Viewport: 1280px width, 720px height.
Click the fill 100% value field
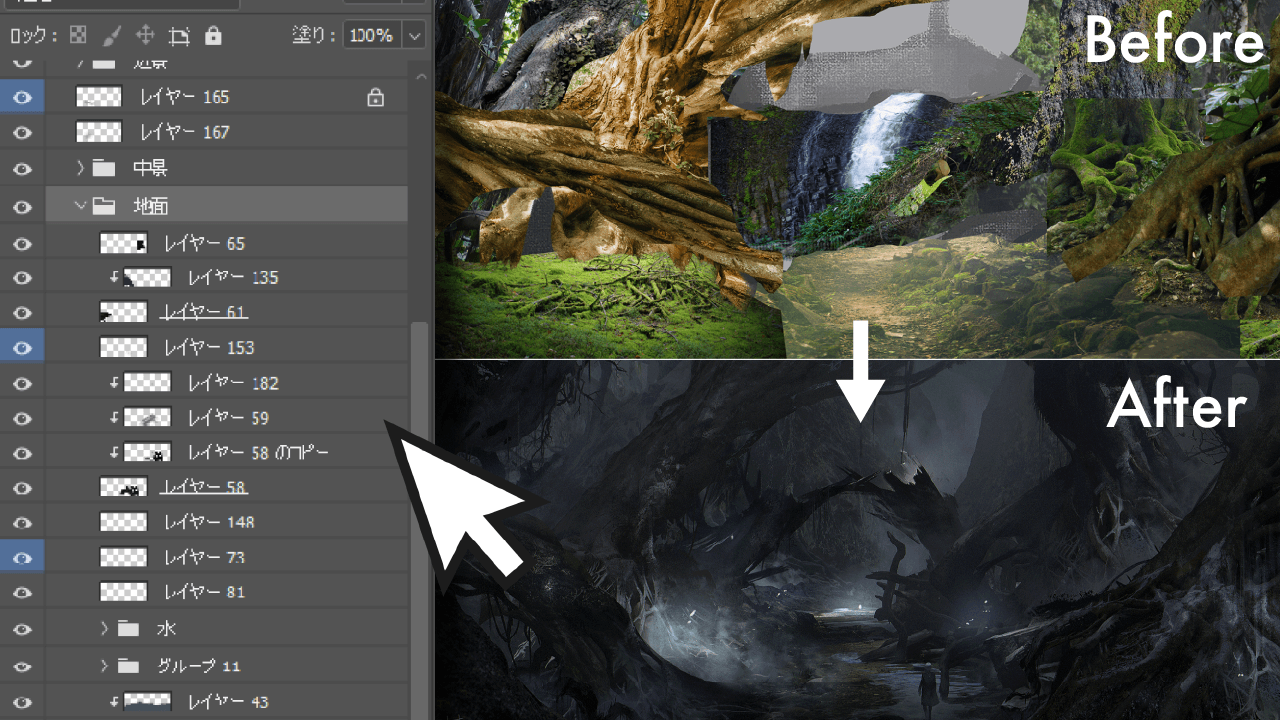pyautogui.click(x=371, y=36)
